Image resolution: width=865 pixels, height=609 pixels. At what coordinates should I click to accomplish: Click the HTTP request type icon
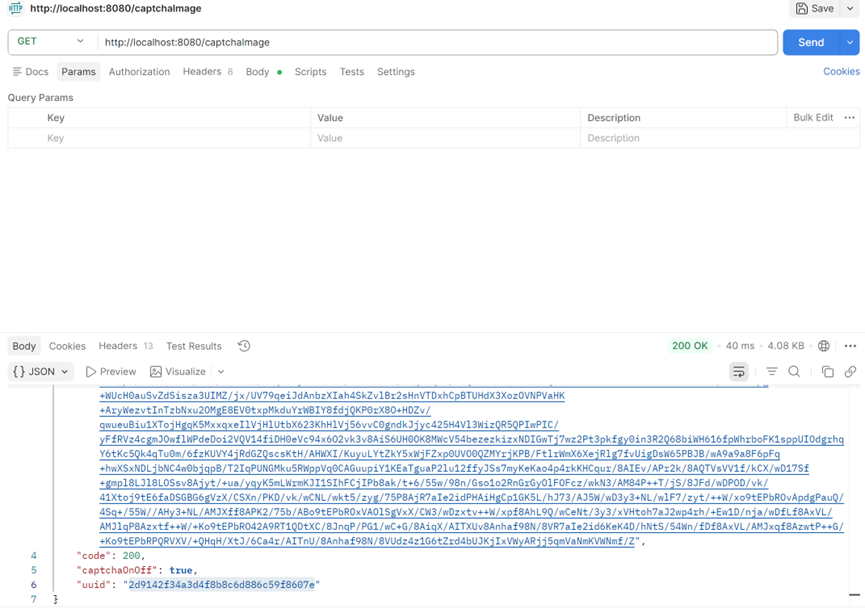point(15,8)
